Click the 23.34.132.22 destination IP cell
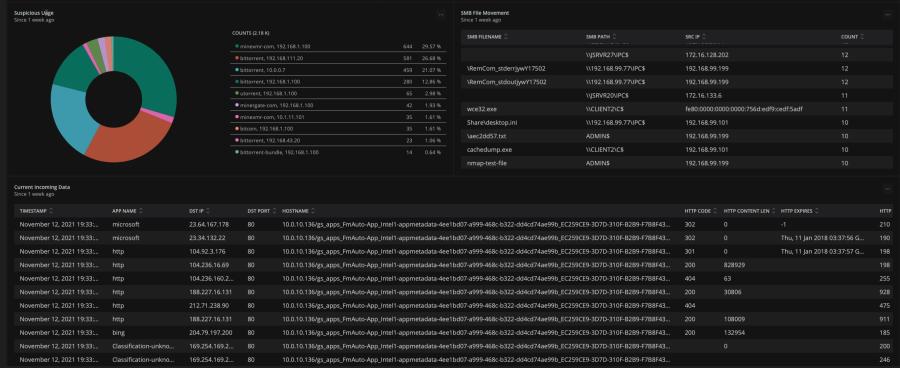900x368 pixels. (x=207, y=238)
